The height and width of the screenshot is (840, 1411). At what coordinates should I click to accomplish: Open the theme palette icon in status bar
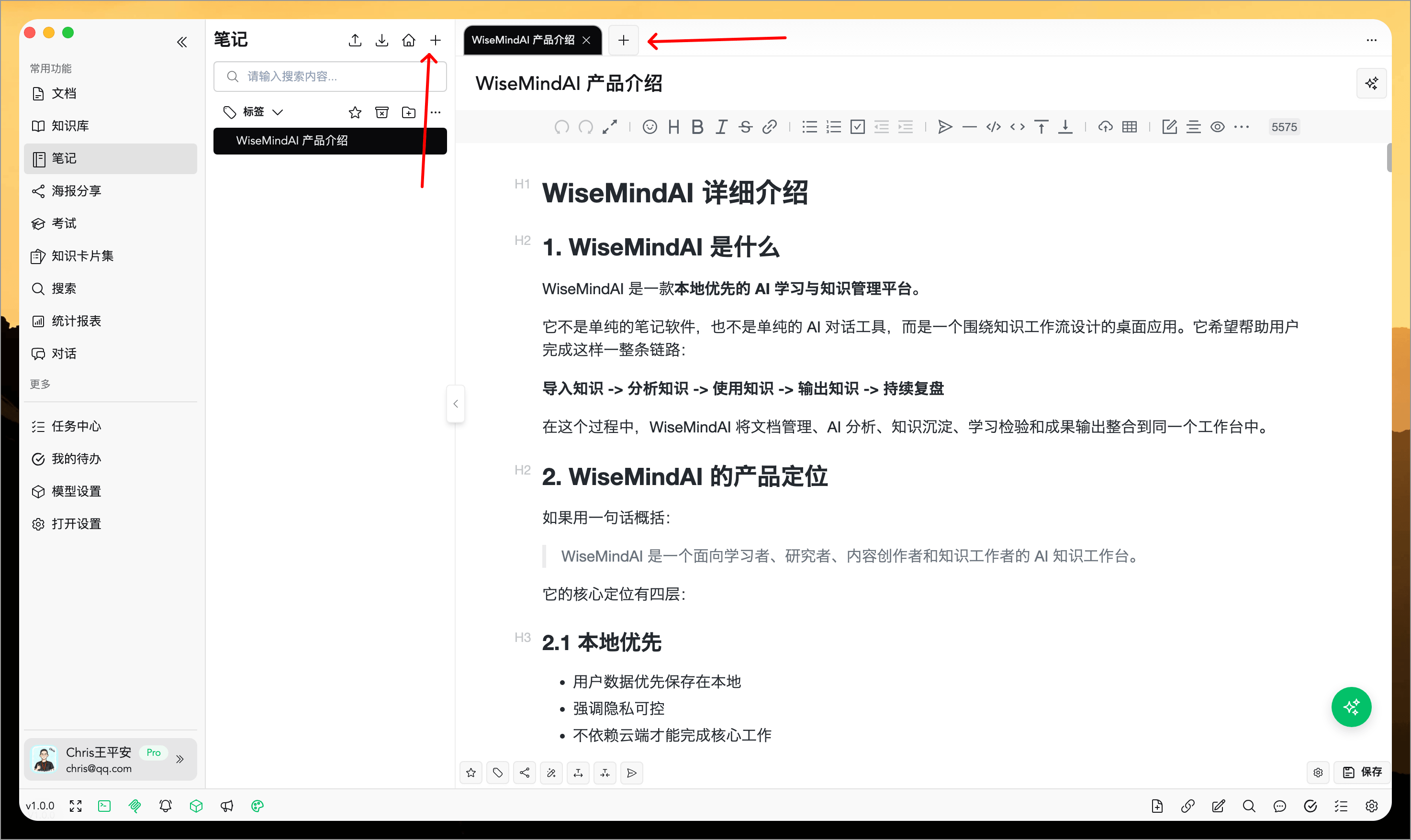[258, 806]
